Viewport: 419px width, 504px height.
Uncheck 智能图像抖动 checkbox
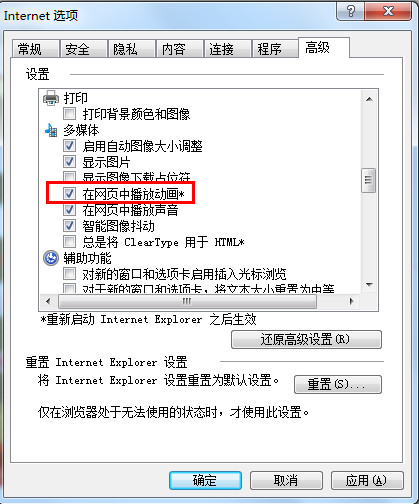[x=69, y=226]
